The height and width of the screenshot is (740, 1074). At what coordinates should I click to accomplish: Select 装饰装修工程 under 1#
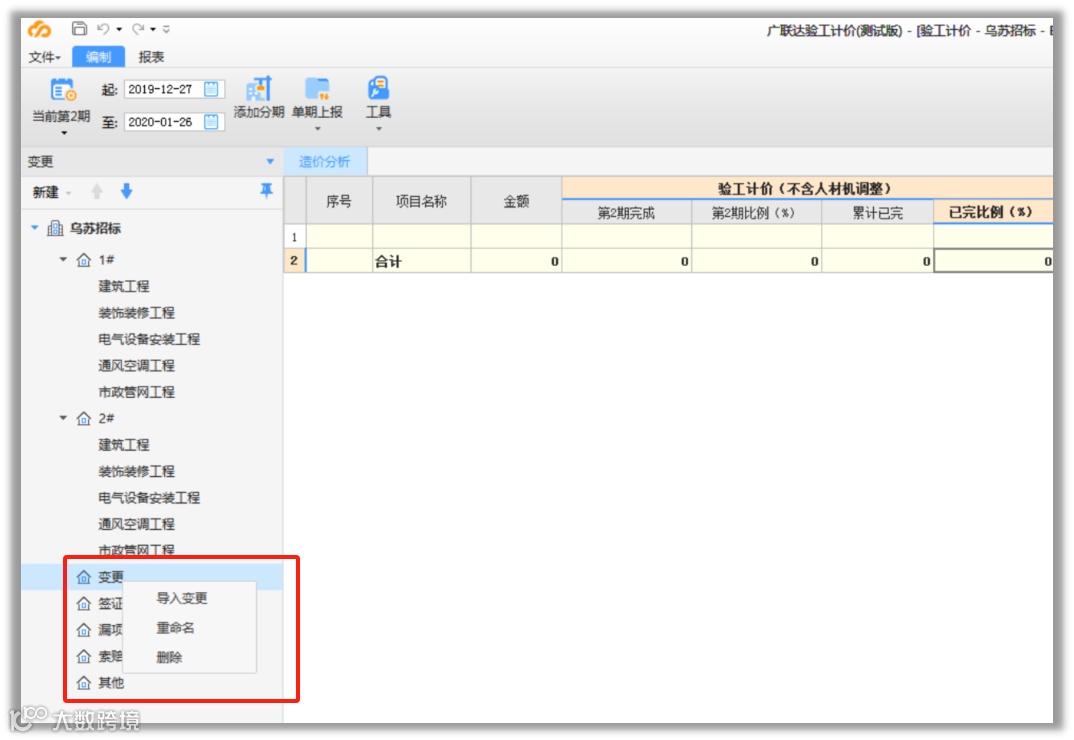point(136,313)
